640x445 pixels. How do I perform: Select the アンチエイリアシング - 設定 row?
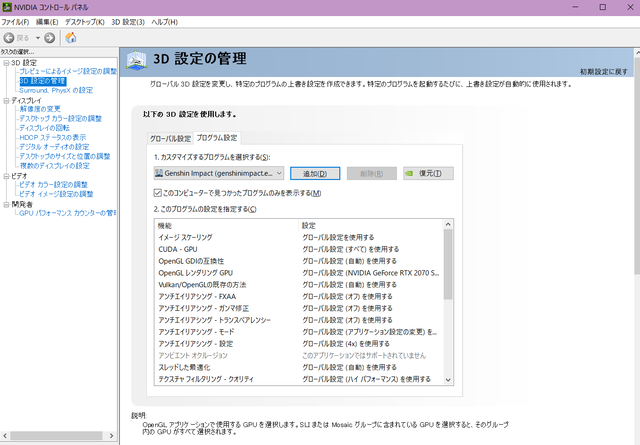(299, 344)
